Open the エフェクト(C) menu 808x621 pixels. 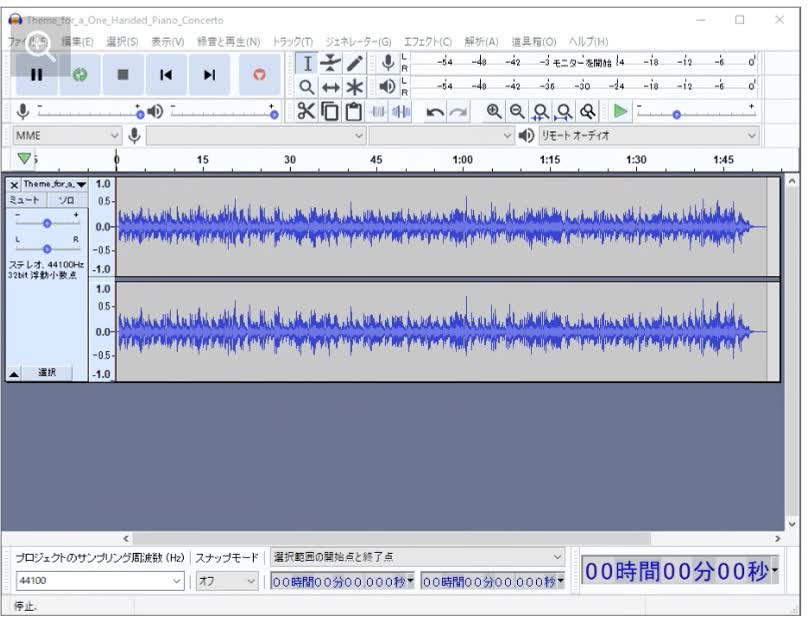[427, 42]
